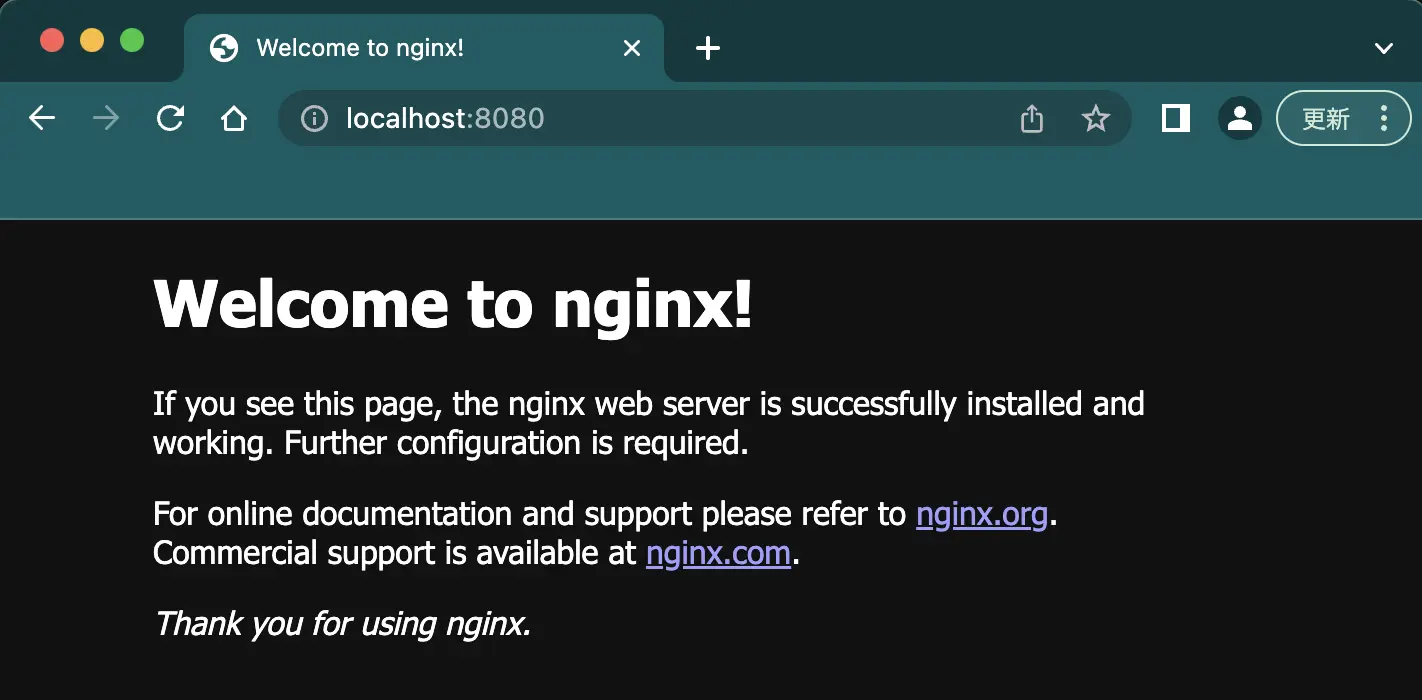1422x700 pixels.
Task: Click the globe favicon on the tab
Action: (x=224, y=47)
